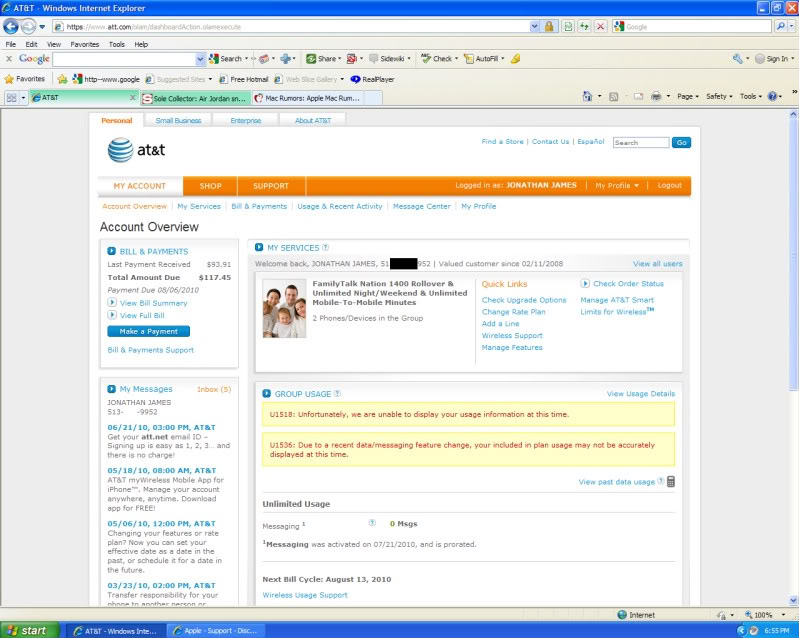Open the SHOP navigation tab
The image size is (799, 638).
(x=210, y=186)
